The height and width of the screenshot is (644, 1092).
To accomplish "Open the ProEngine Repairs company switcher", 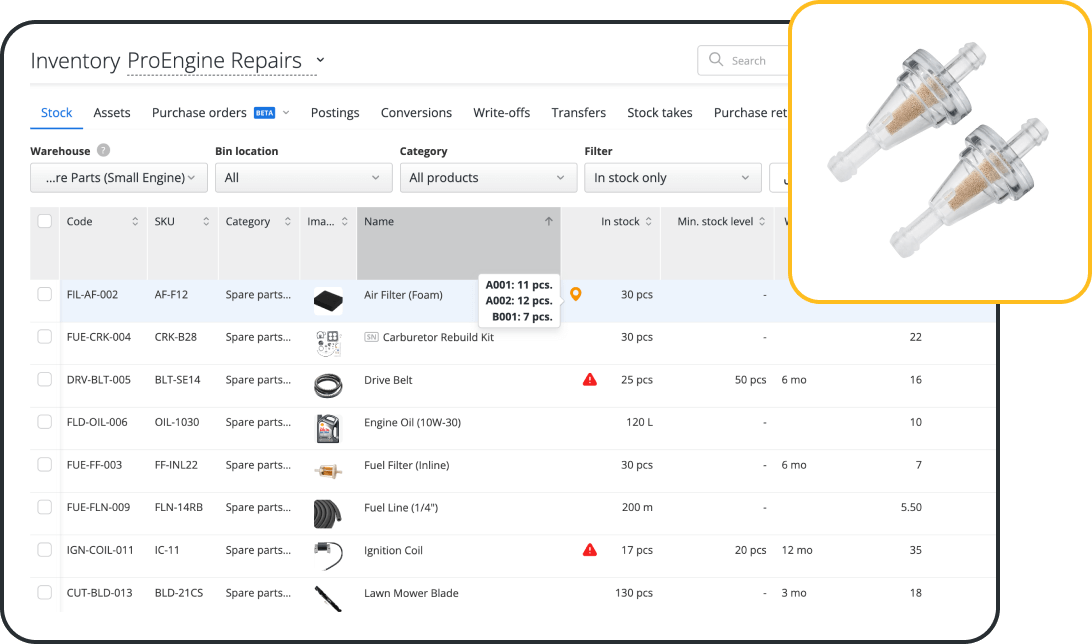I will 319,60.
